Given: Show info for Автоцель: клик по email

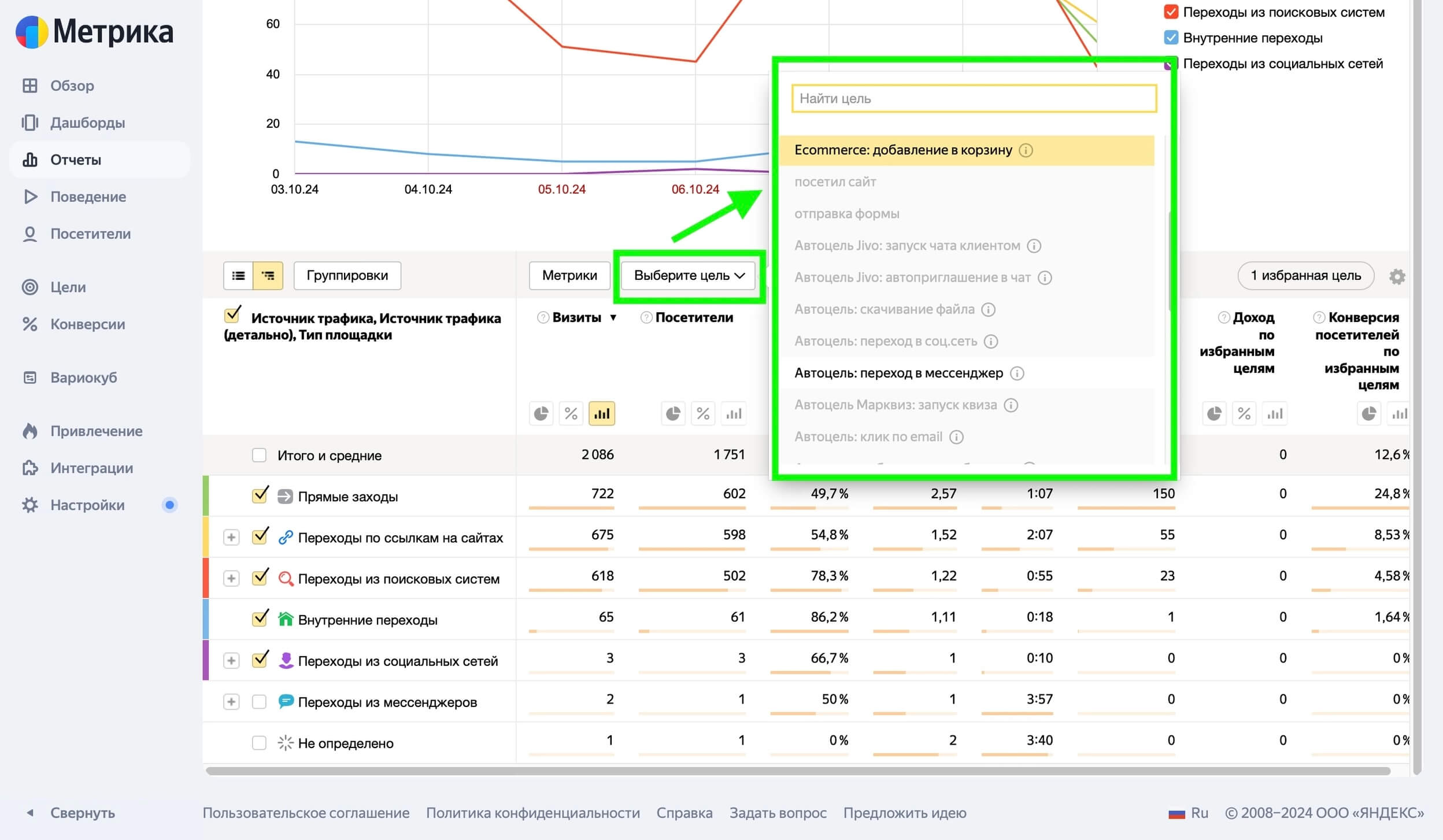Looking at the screenshot, I should click(x=957, y=436).
